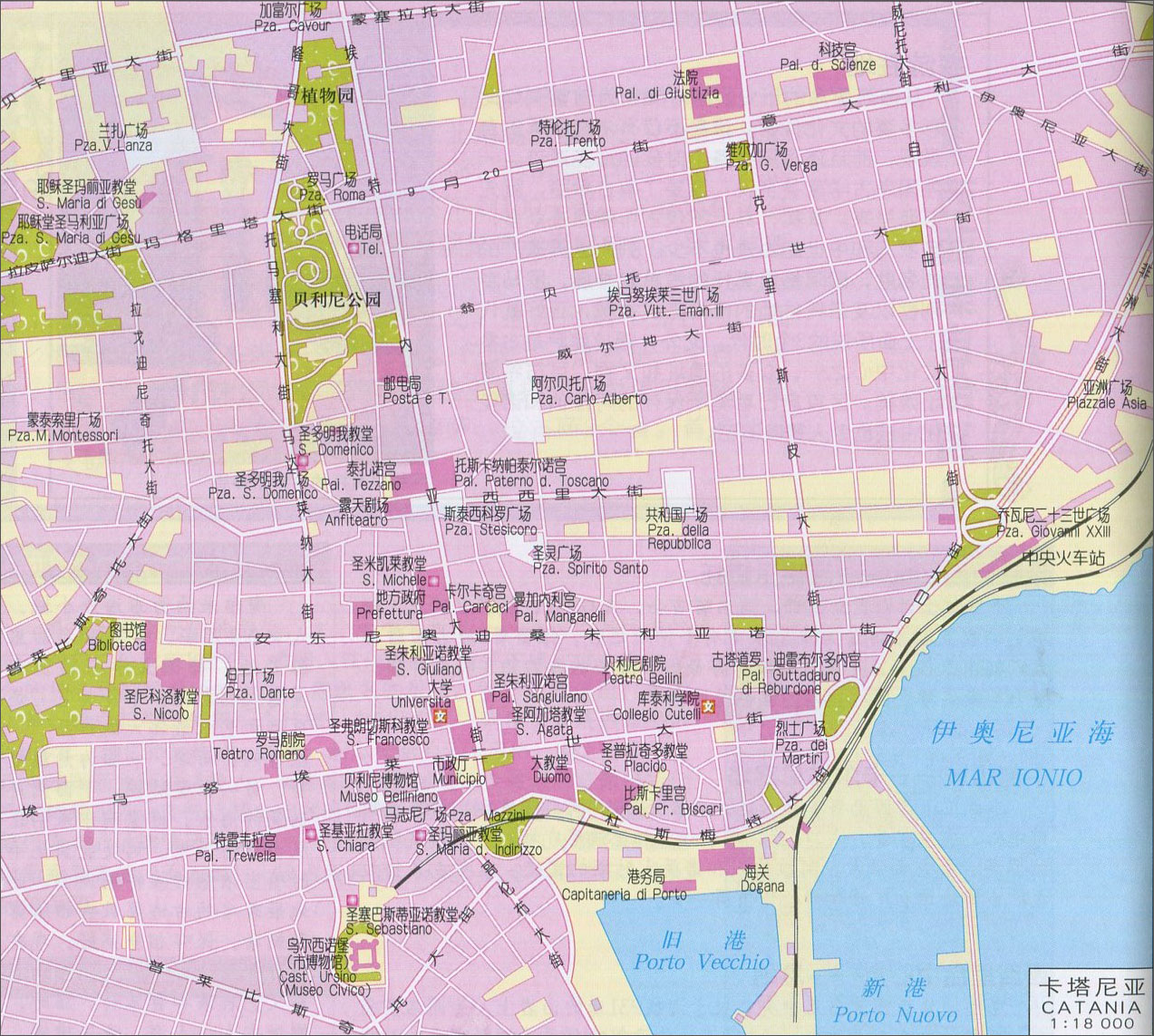Click the Capitaneria di Porto label
1154x1036 pixels.
[624, 894]
